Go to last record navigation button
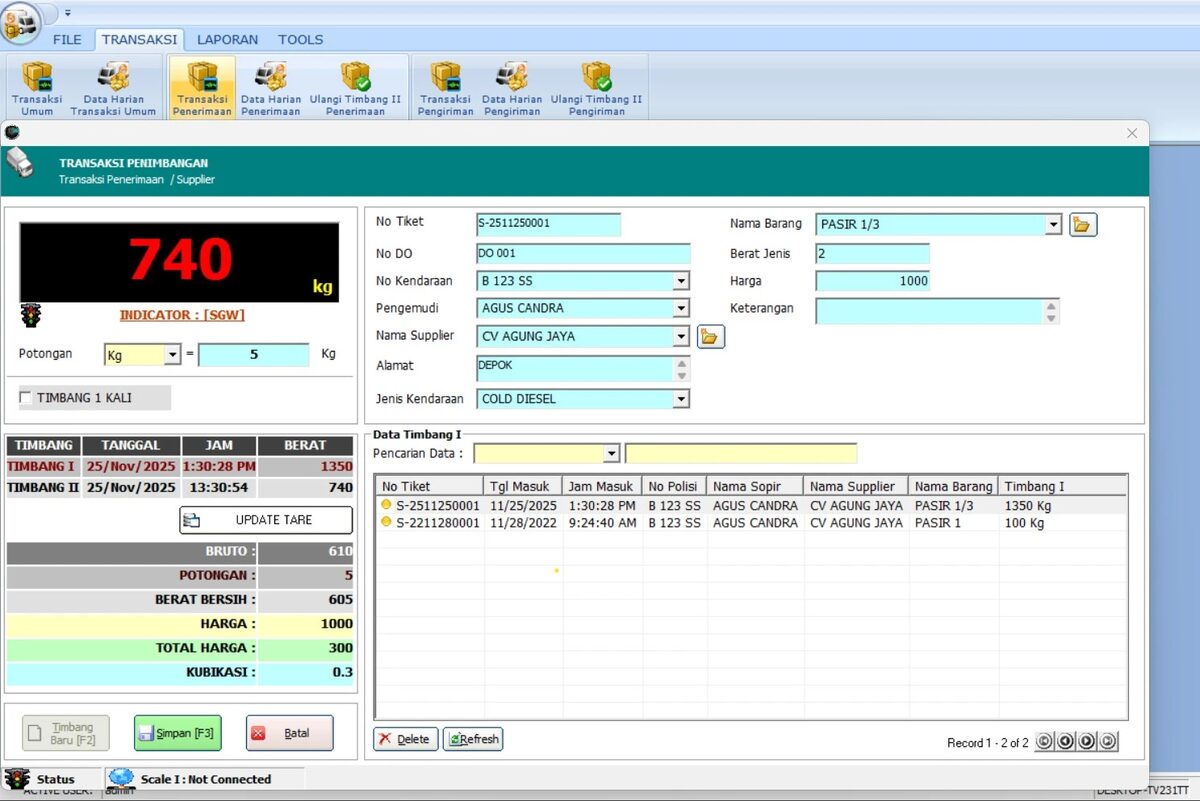The width and height of the screenshot is (1200, 801). [1107, 742]
